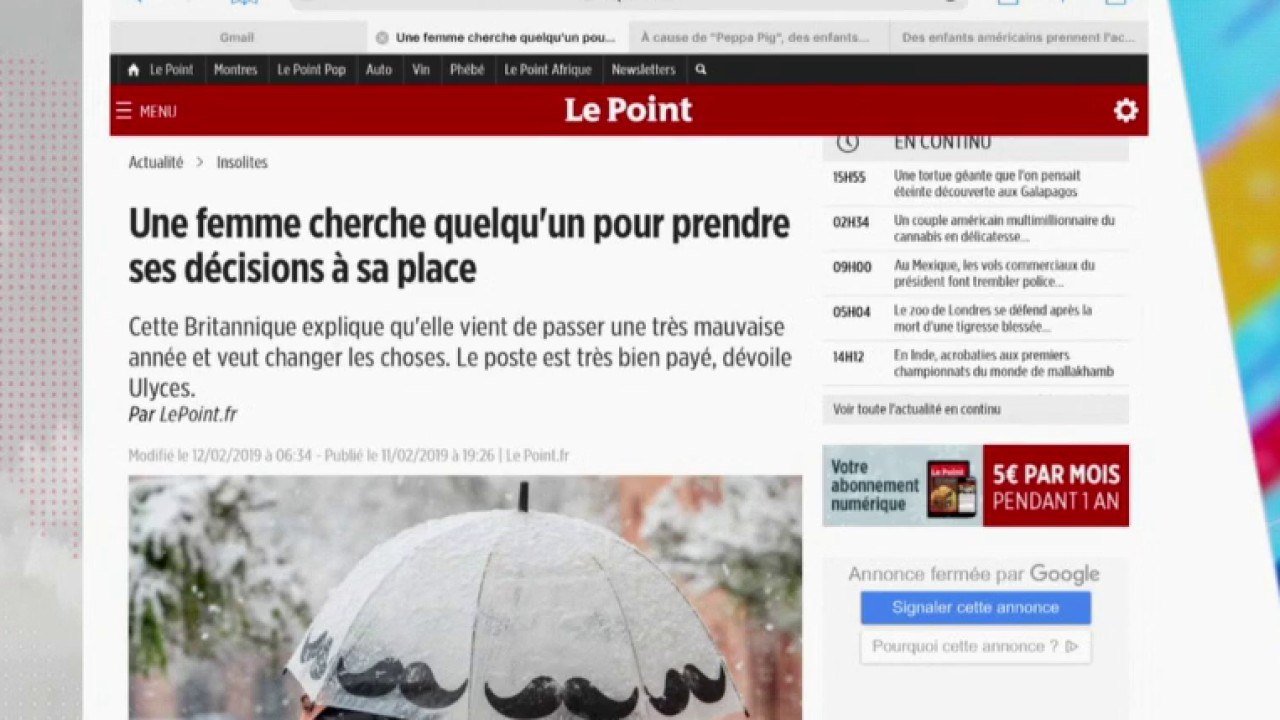
Task: Open the search magnifier in the black navigation bar
Action: click(x=701, y=70)
